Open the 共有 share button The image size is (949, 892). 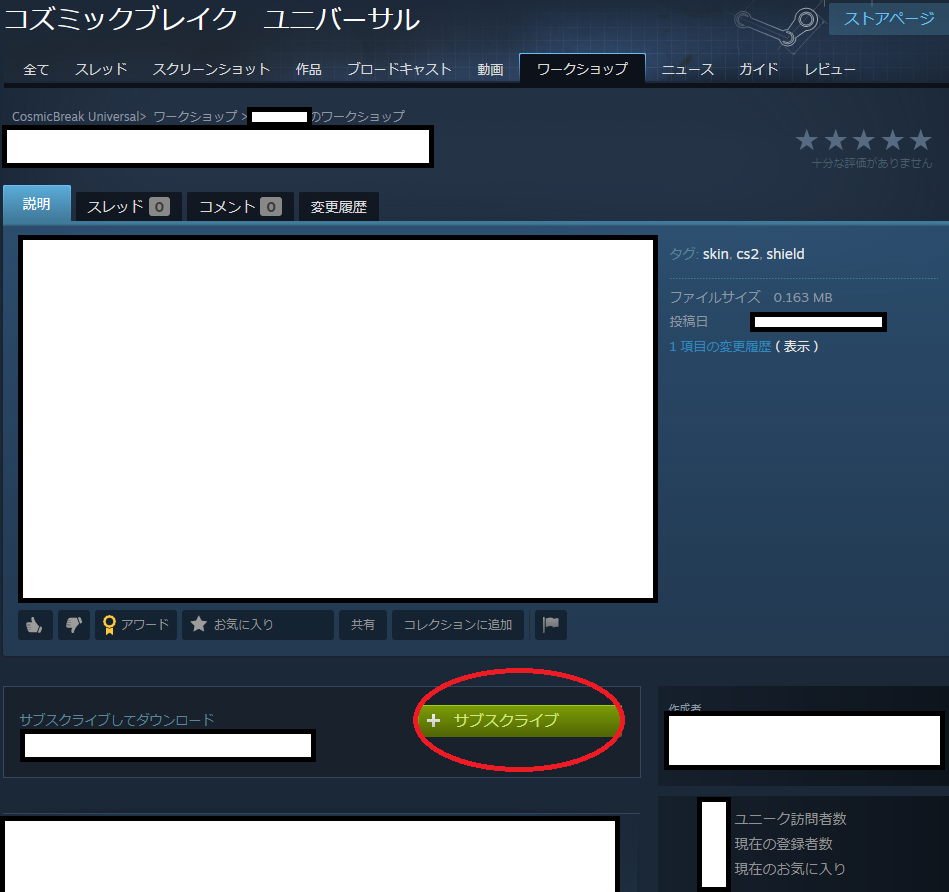[x=363, y=625]
